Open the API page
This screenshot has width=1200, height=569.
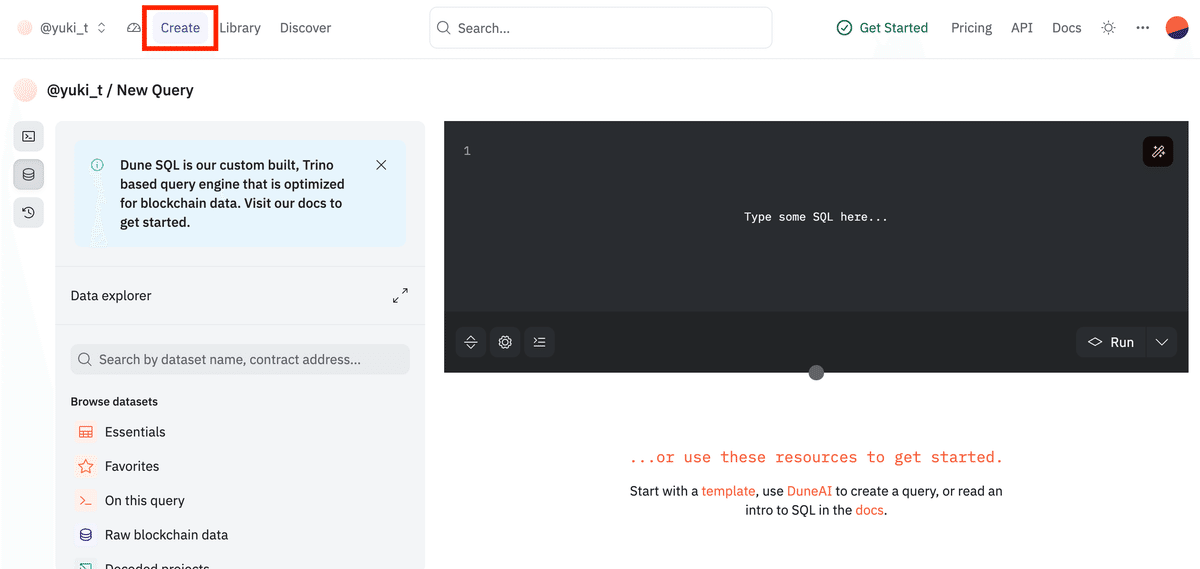tap(1022, 28)
